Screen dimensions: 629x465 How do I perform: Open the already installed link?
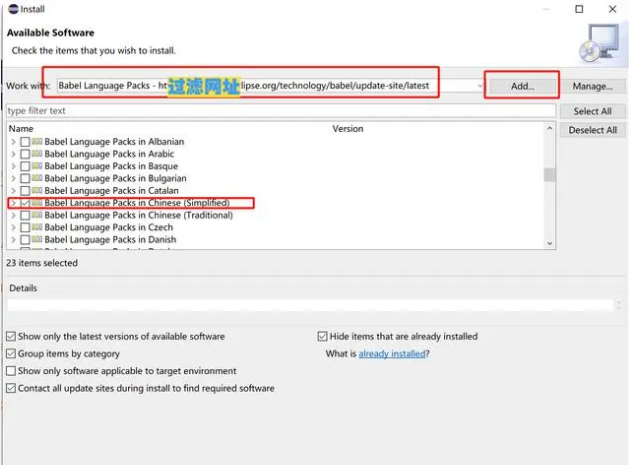click(392, 354)
